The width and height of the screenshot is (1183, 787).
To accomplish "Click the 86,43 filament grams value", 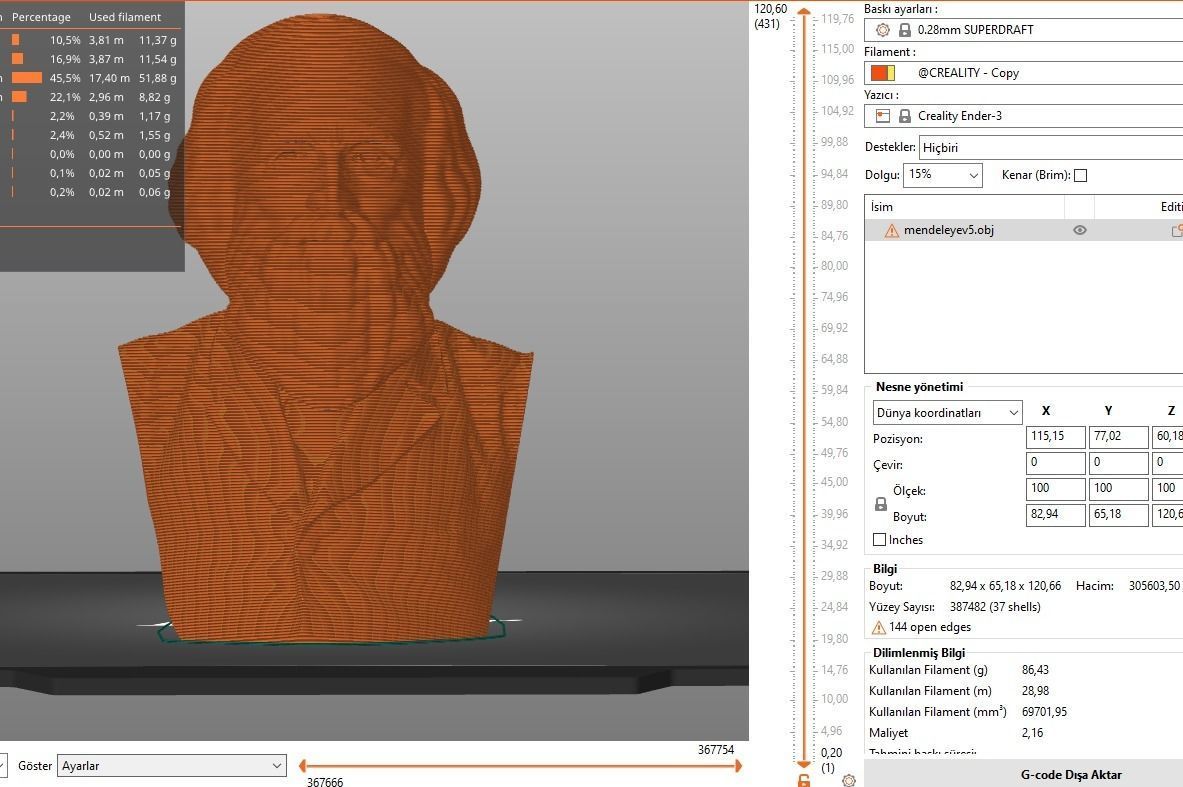I will (1035, 670).
